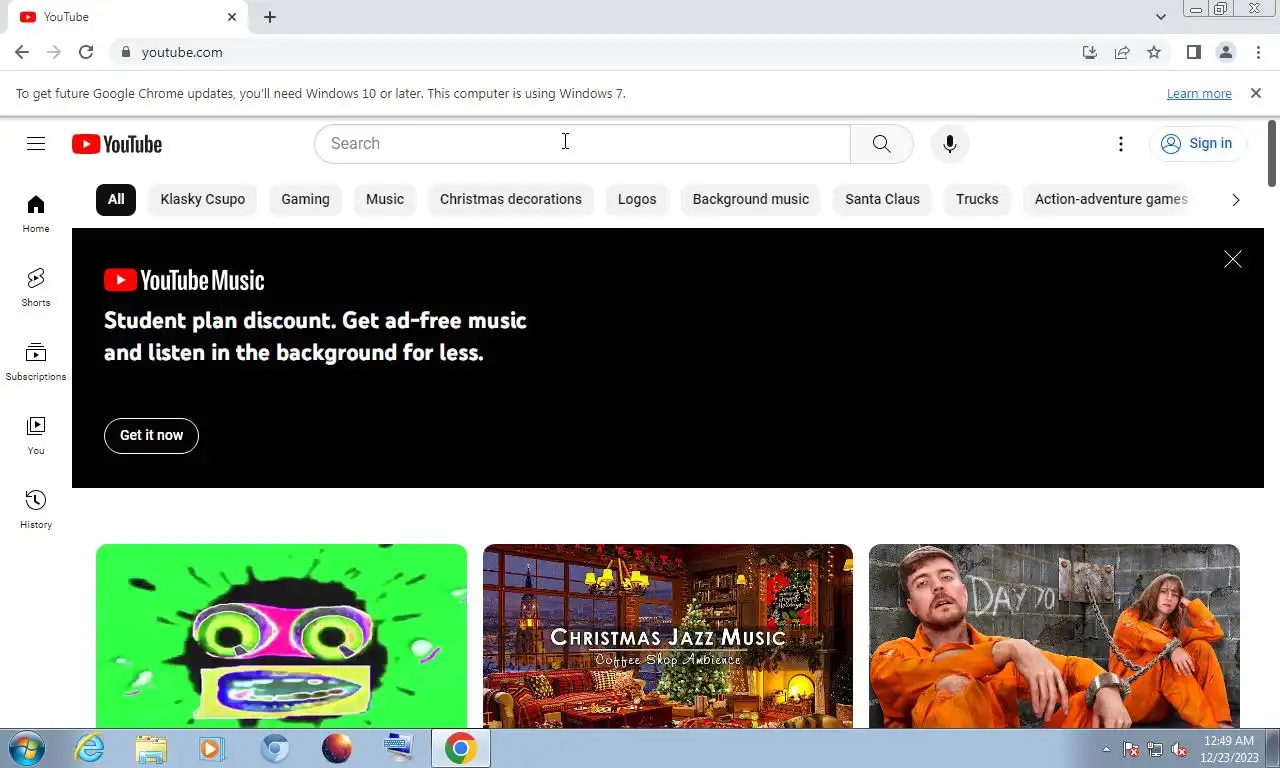Viewport: 1280px width, 768px height.
Task: Select the Logos chip
Action: [637, 199]
